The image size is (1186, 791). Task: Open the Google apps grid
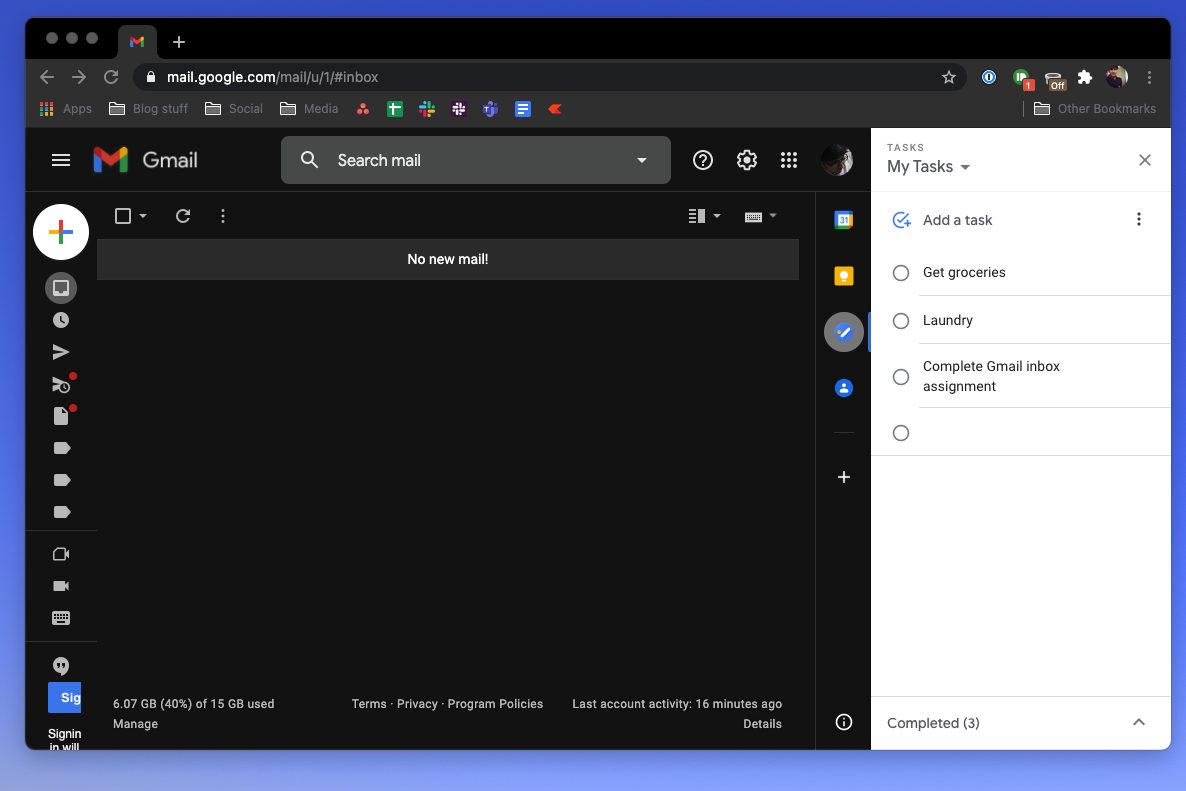coord(789,160)
